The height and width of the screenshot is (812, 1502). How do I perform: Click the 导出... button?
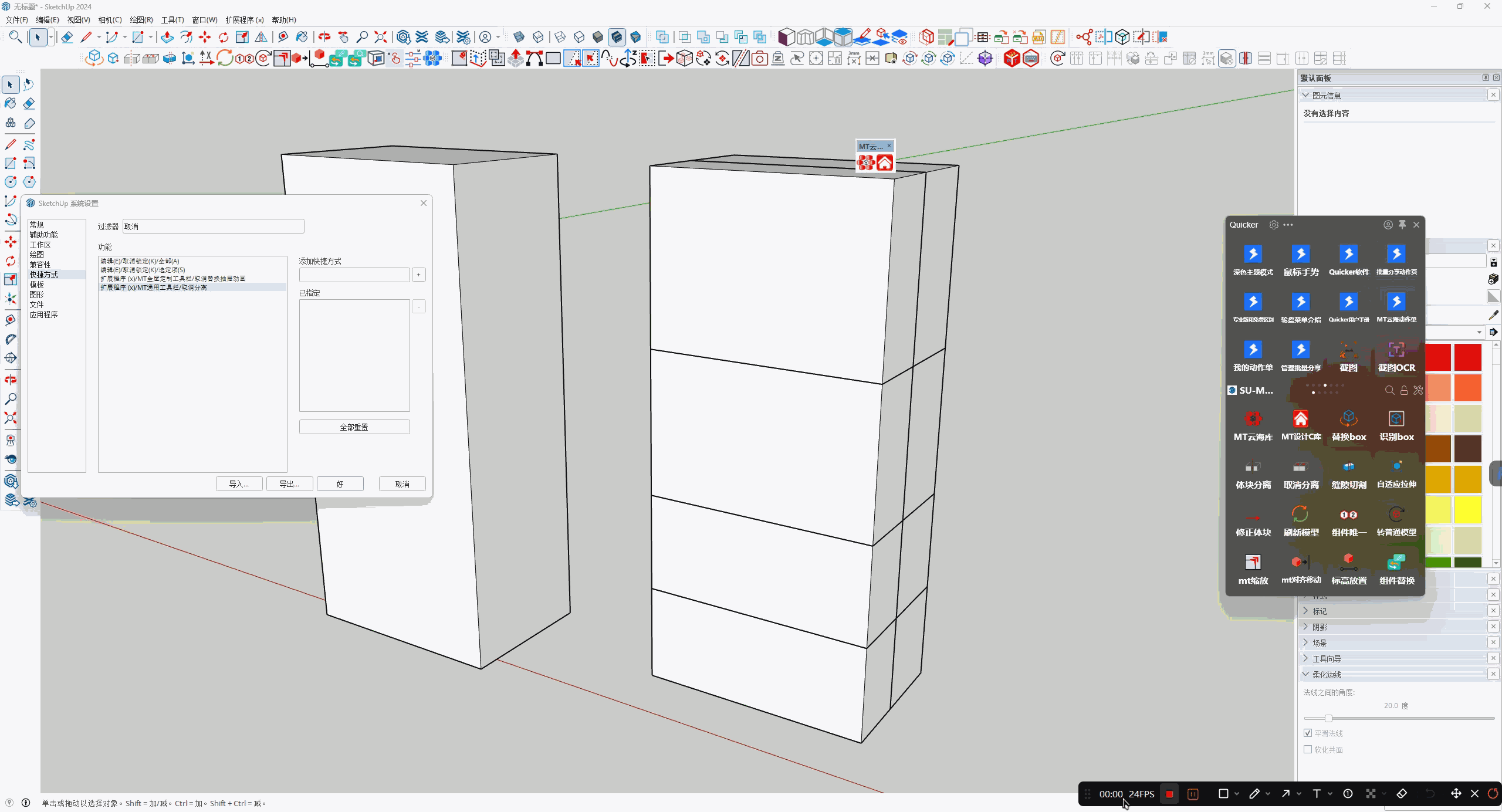[289, 484]
